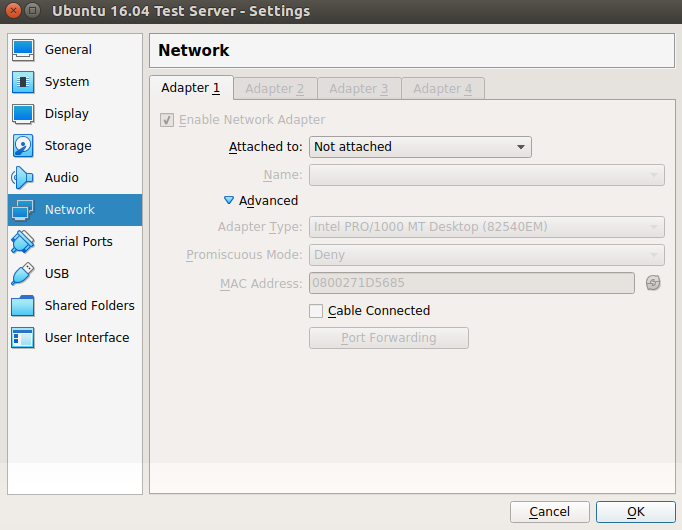Open the Attached to dropdown
This screenshot has height=530, width=682.
[420, 147]
